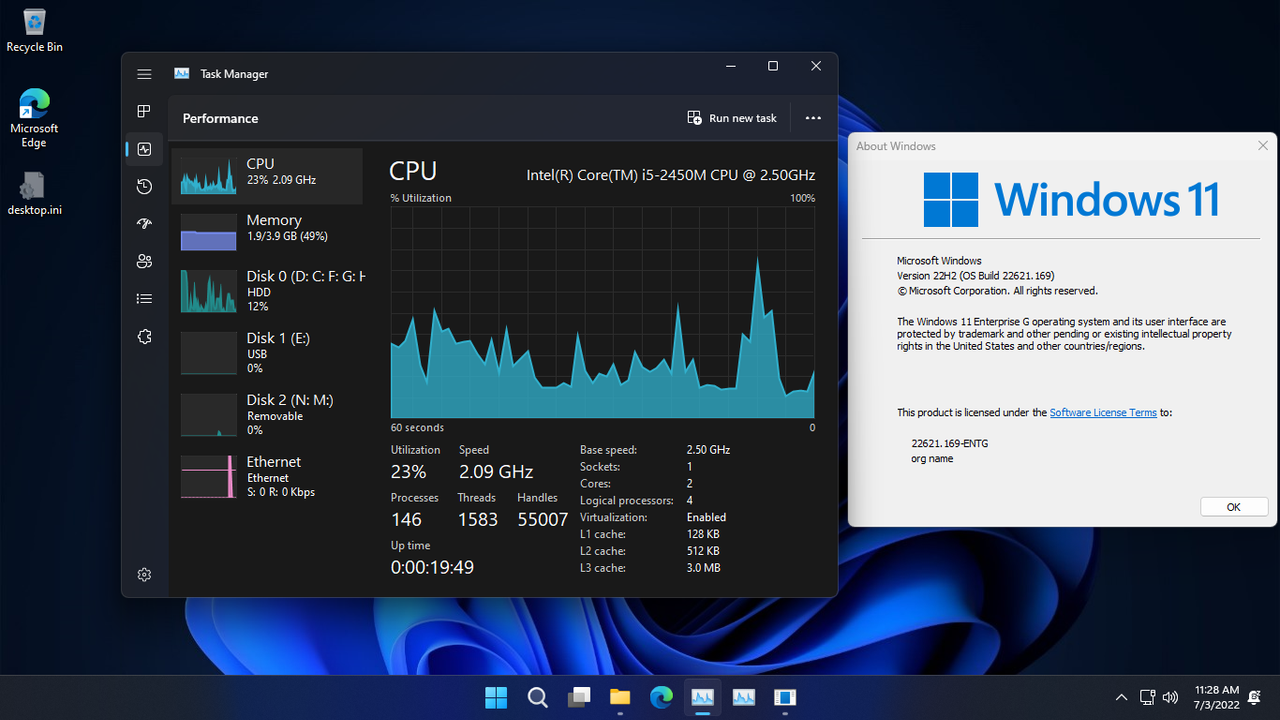Viewport: 1280px width, 720px height.
Task: Click the Intel Core i5-2450M CPU name
Action: (671, 175)
